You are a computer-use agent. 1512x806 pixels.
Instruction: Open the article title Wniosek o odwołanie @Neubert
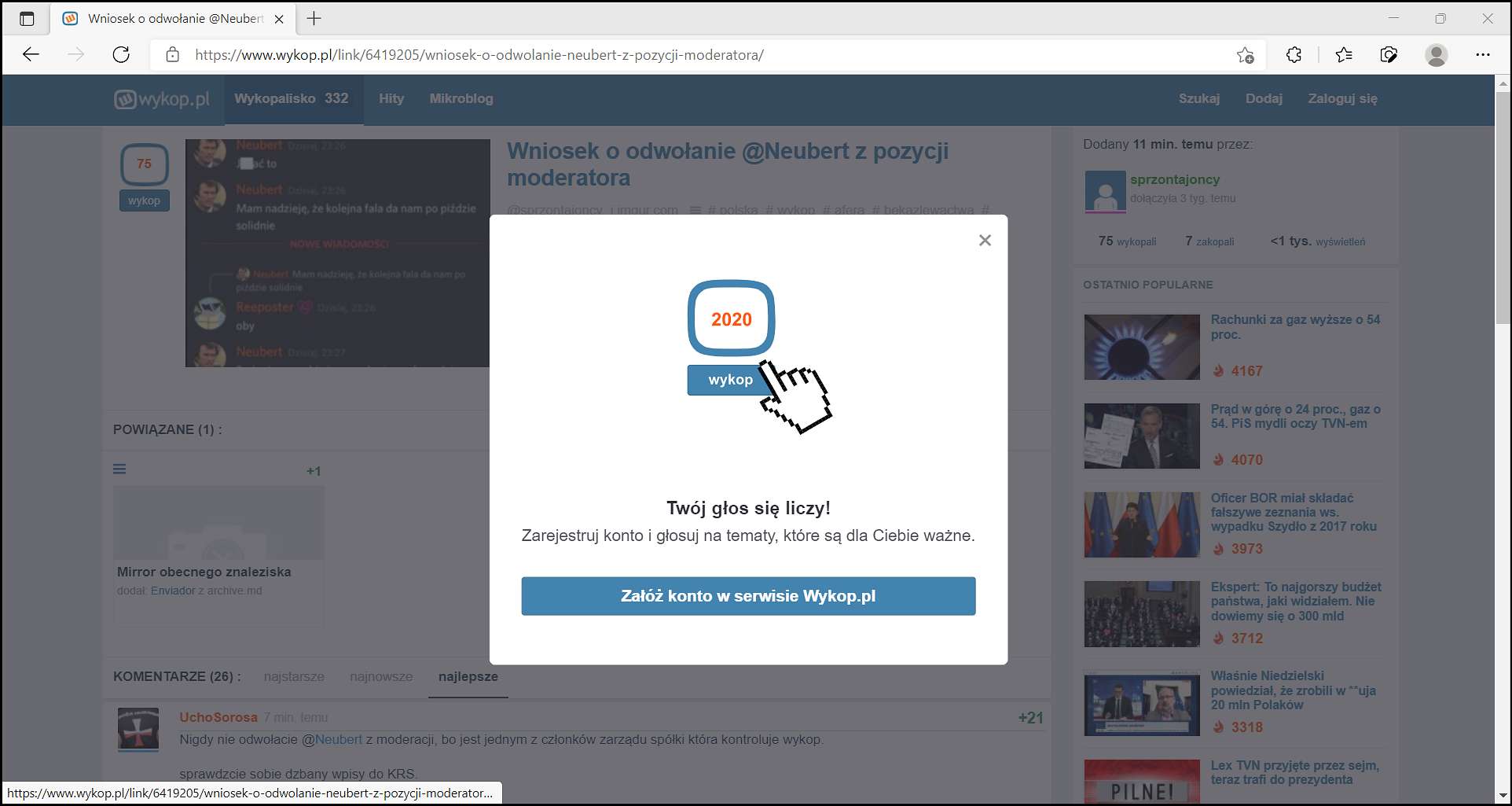(728, 164)
